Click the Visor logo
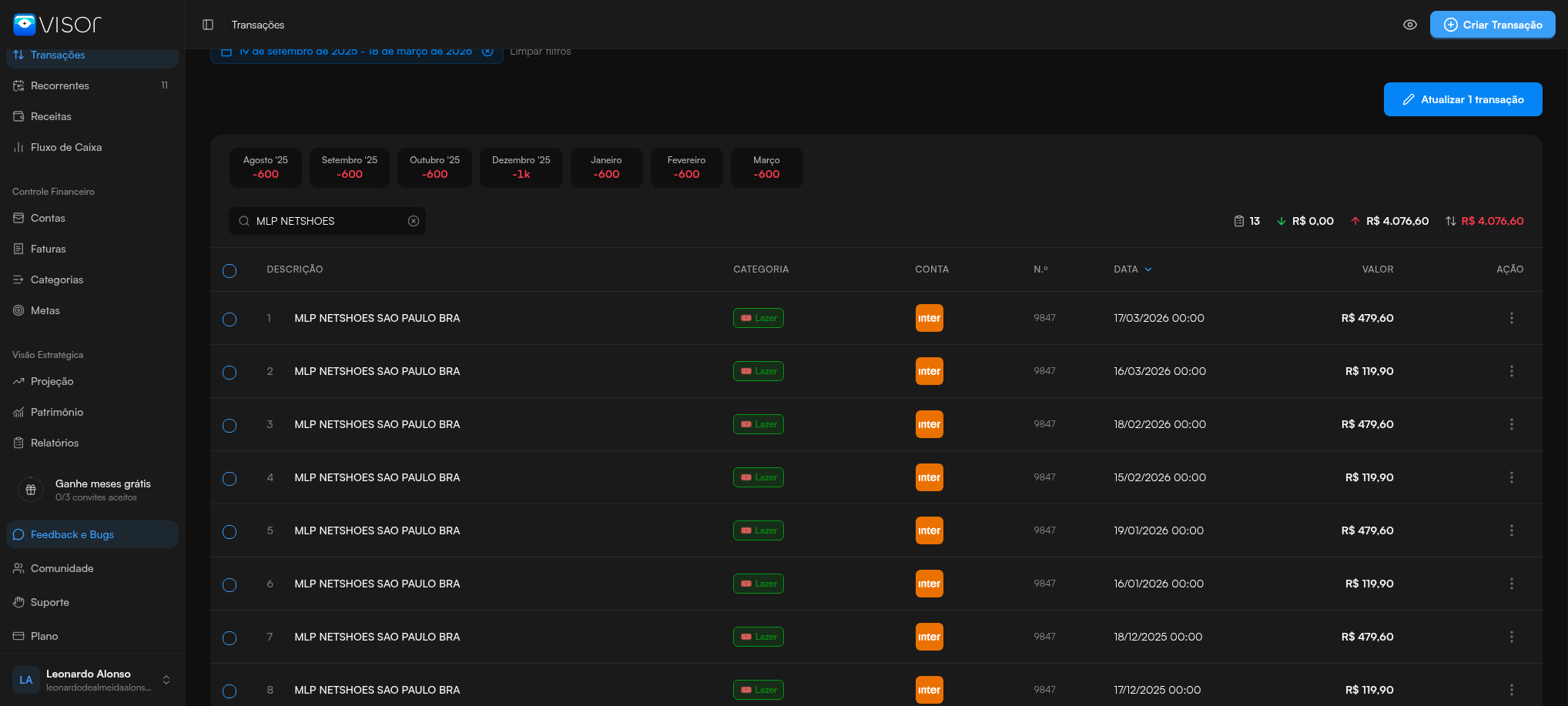The image size is (1568, 706). point(58,25)
